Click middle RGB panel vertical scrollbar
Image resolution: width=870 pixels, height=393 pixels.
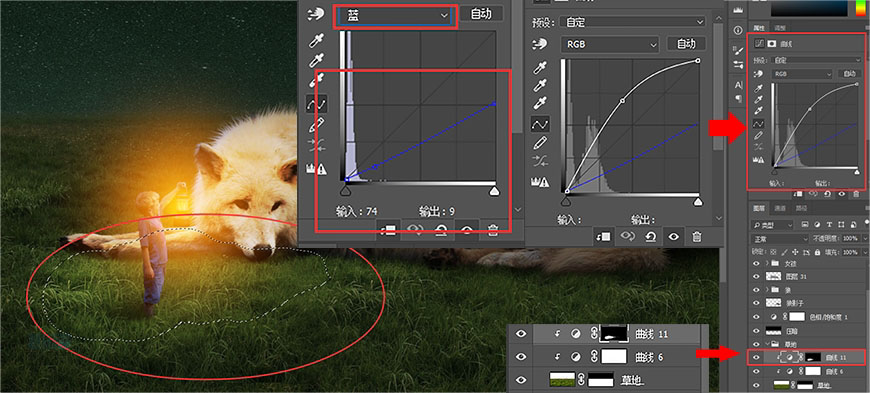click(x=719, y=86)
